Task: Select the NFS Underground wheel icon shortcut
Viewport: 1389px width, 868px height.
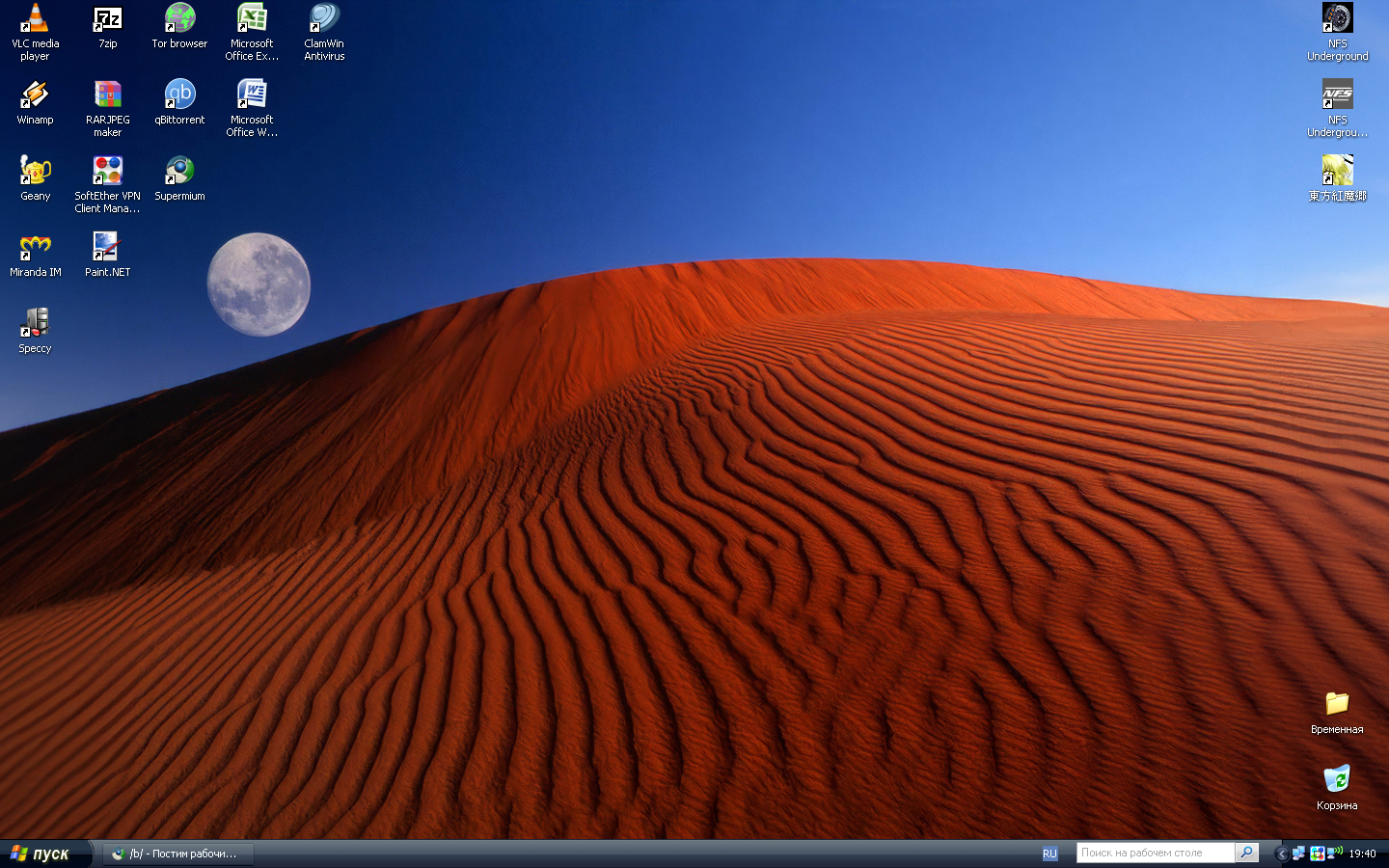Action: tap(1337, 32)
